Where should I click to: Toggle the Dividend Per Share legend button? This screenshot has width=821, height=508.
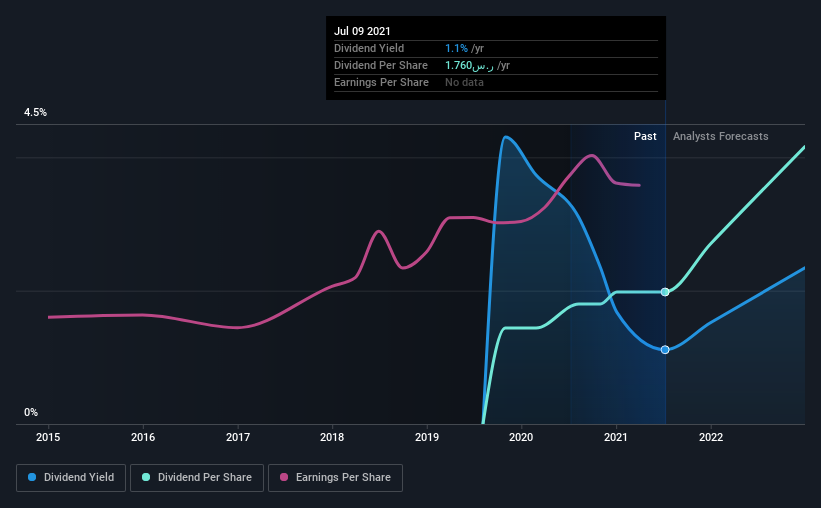[197, 478]
